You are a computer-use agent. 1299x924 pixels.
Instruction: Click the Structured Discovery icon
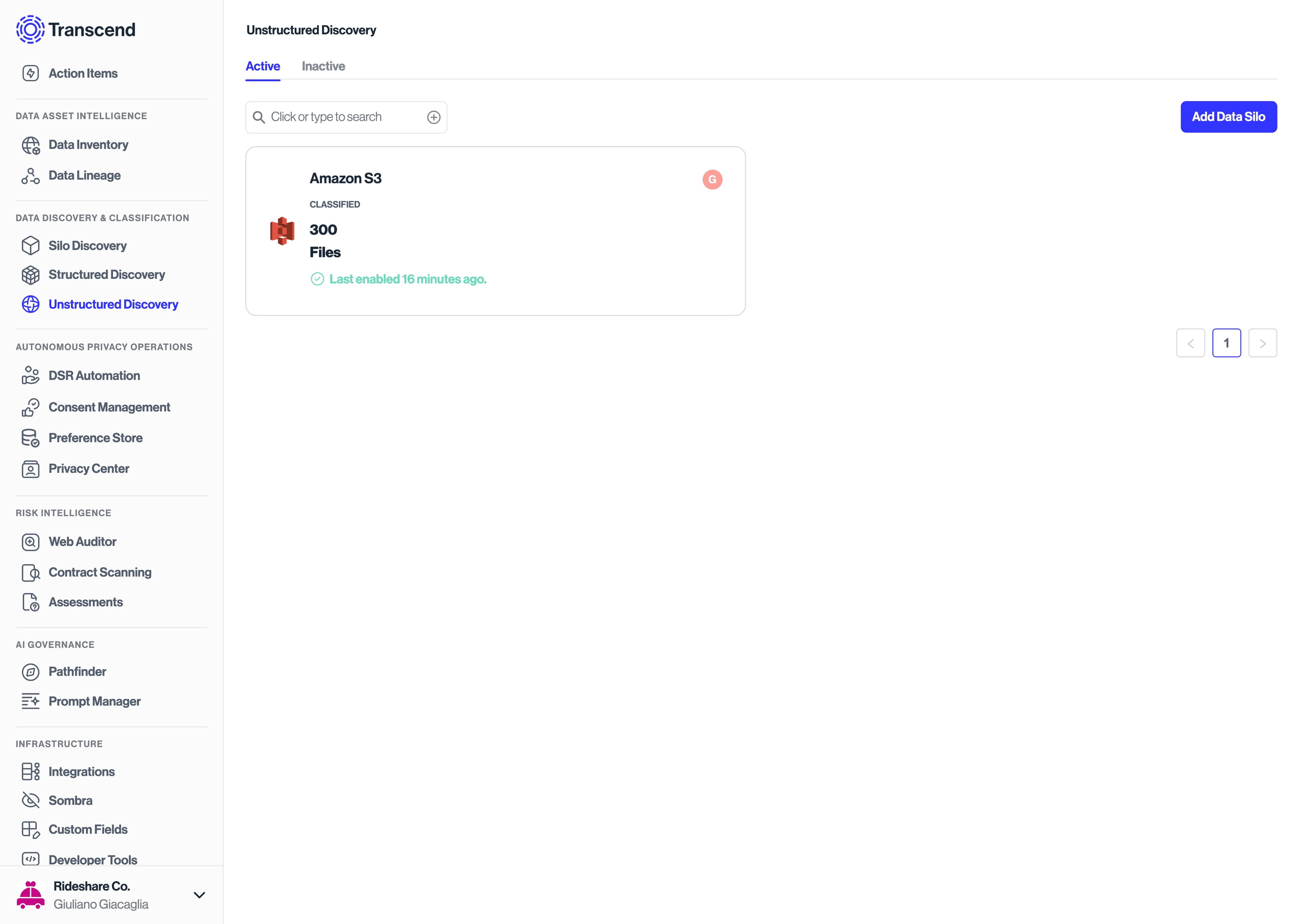point(31,275)
